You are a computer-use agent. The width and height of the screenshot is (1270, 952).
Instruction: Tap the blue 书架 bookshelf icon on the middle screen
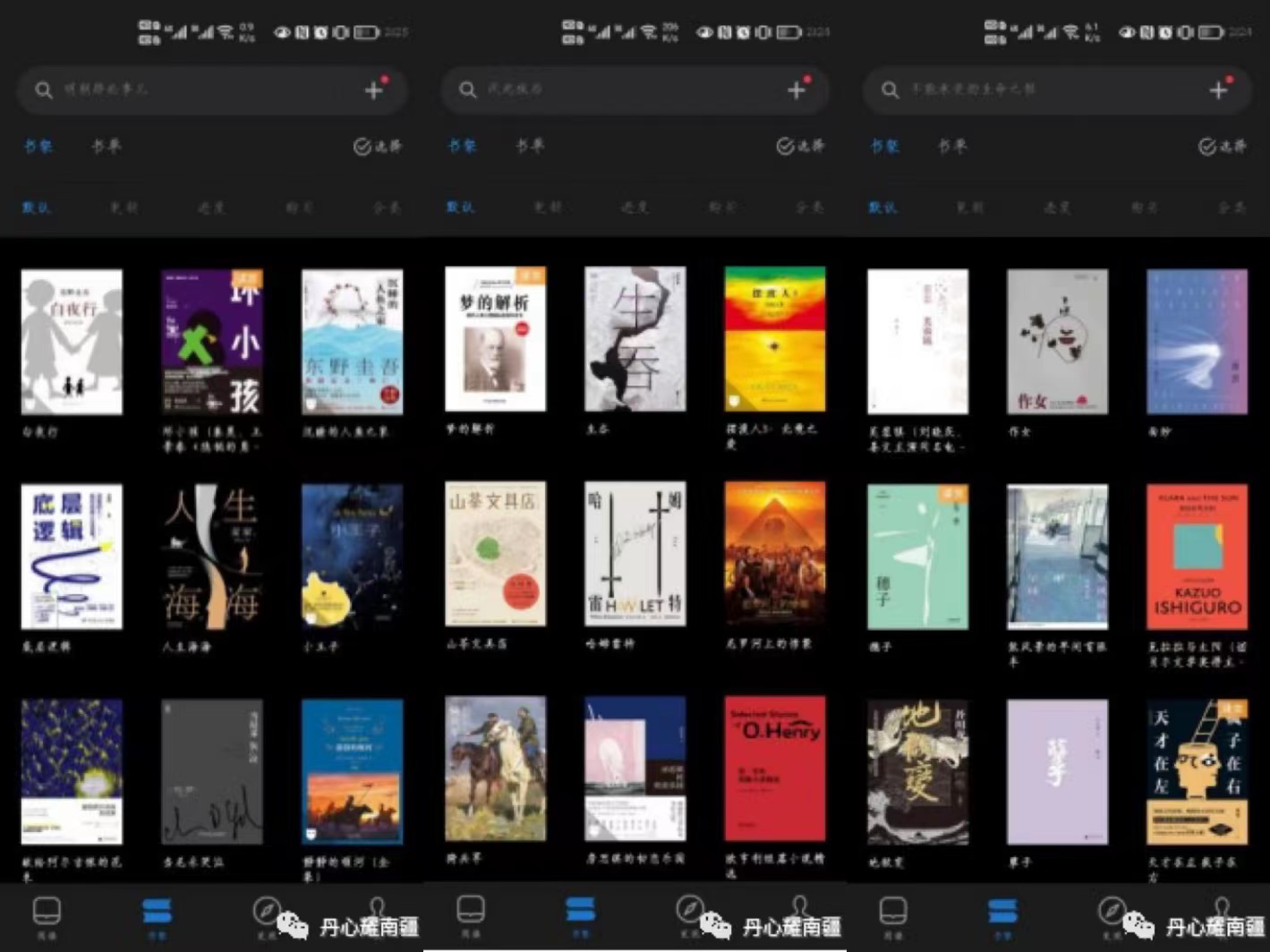coord(580,913)
